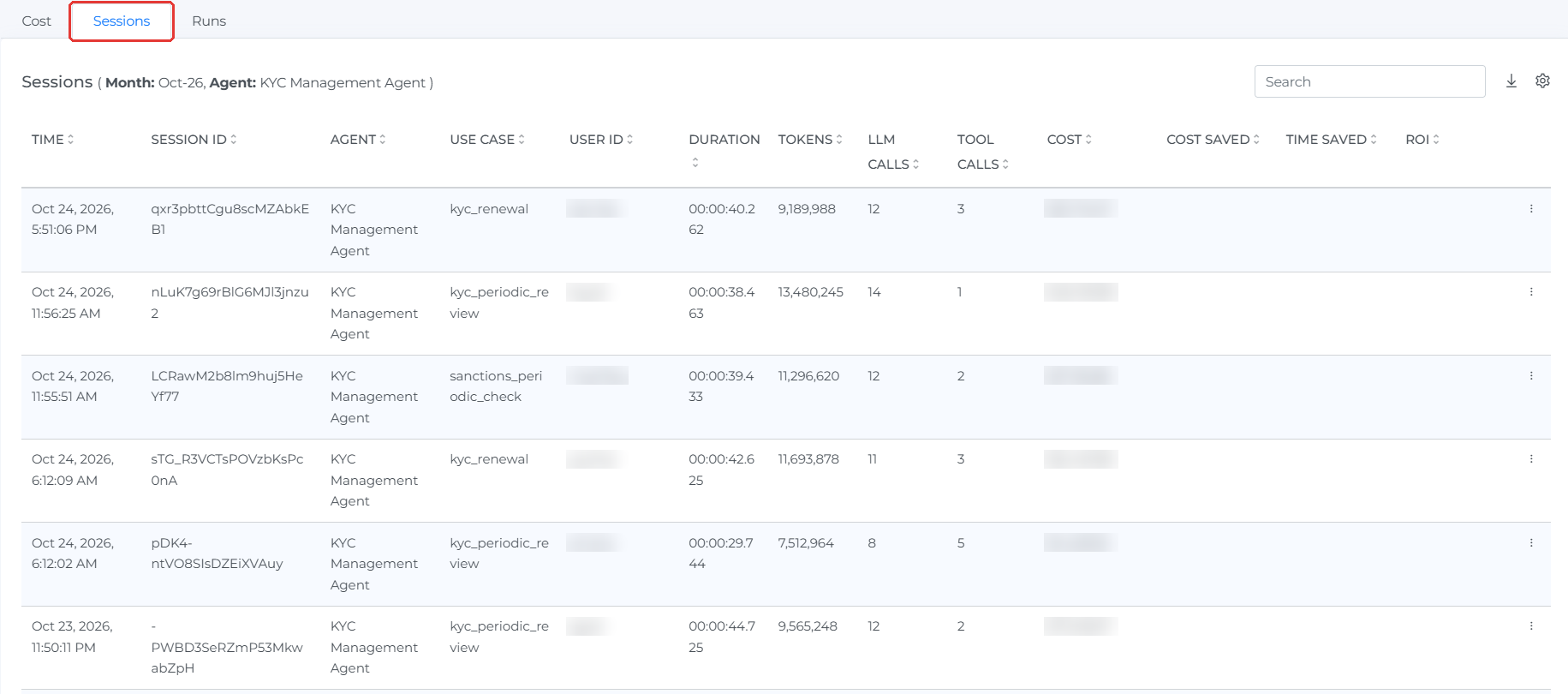
Task: Click token count 7,512,964
Action: click(806, 543)
